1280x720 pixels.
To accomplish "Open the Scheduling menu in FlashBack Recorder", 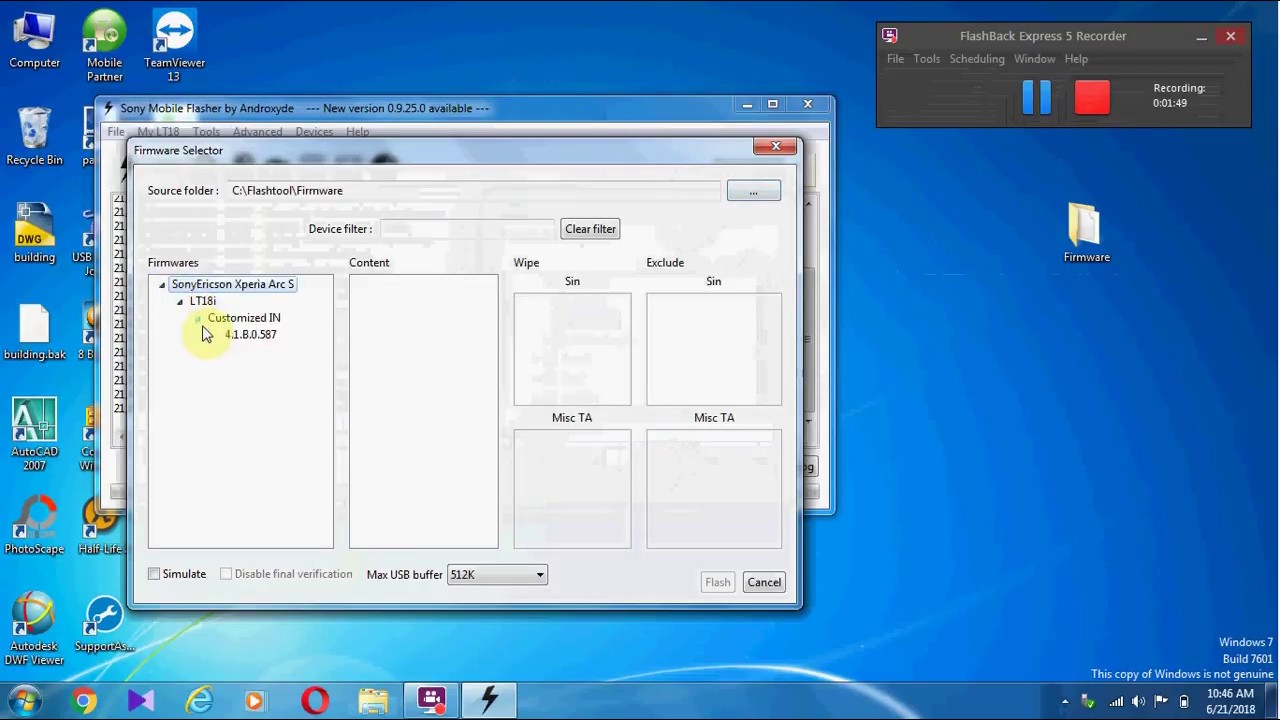I will click(977, 59).
